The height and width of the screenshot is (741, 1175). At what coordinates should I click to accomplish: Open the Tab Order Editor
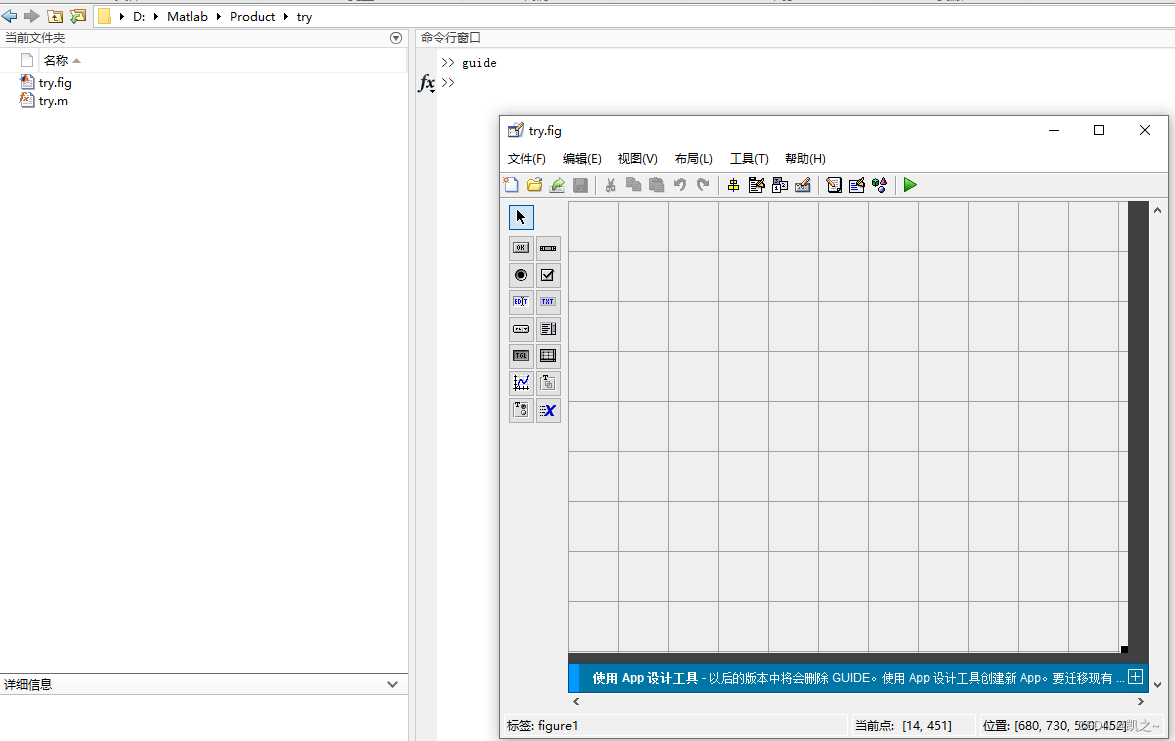[x=779, y=185]
